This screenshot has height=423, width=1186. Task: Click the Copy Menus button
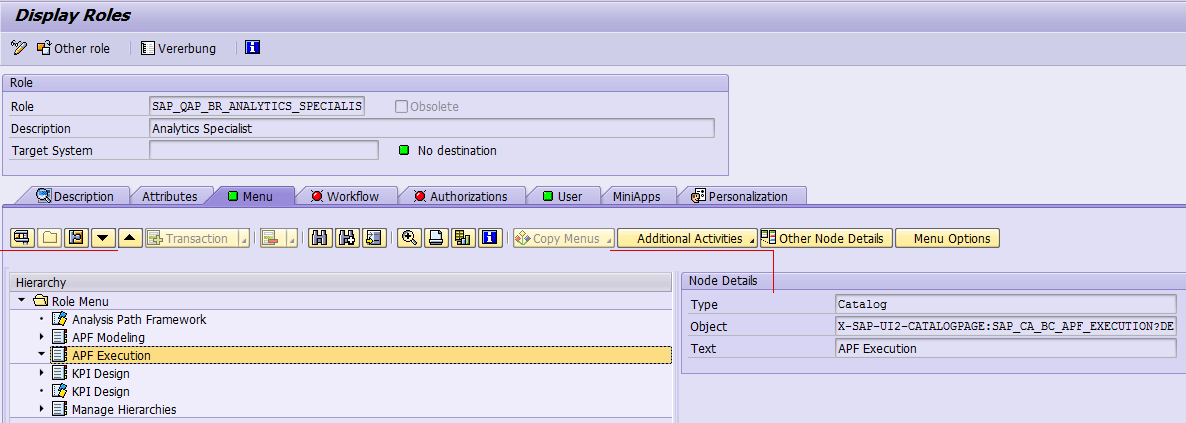[x=564, y=238]
